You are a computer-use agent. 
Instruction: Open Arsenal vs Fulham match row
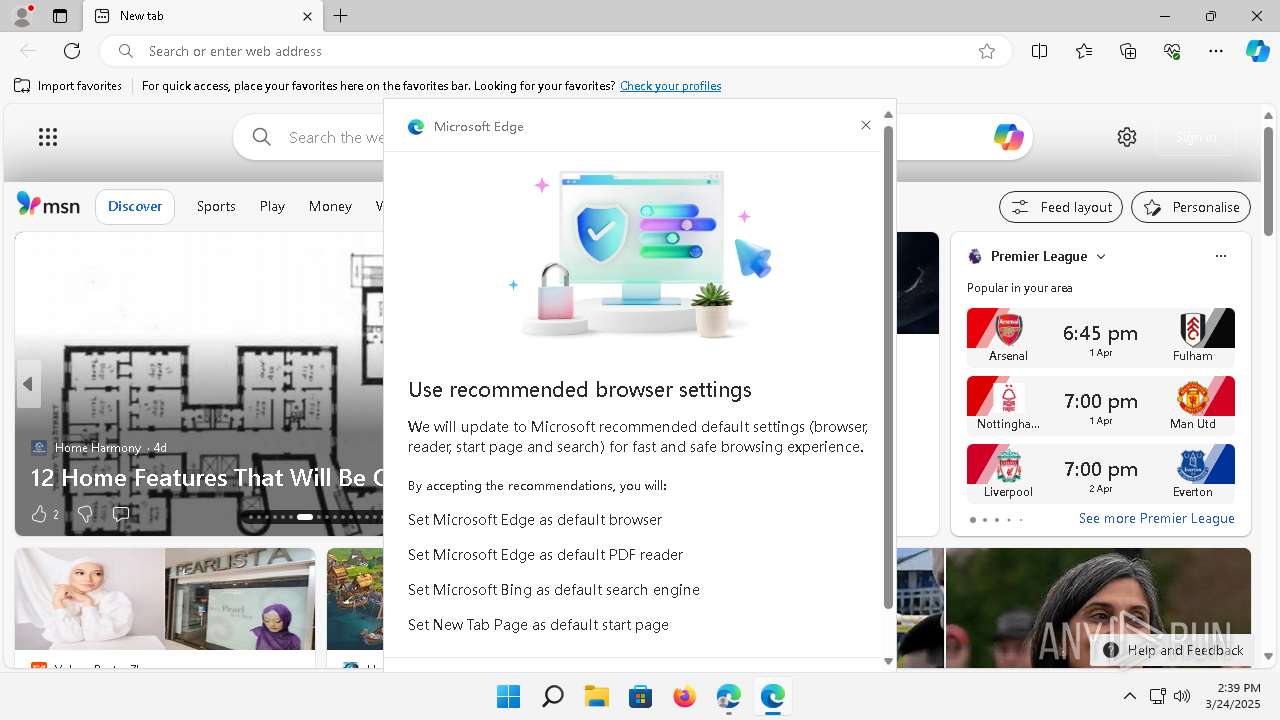1101,336
